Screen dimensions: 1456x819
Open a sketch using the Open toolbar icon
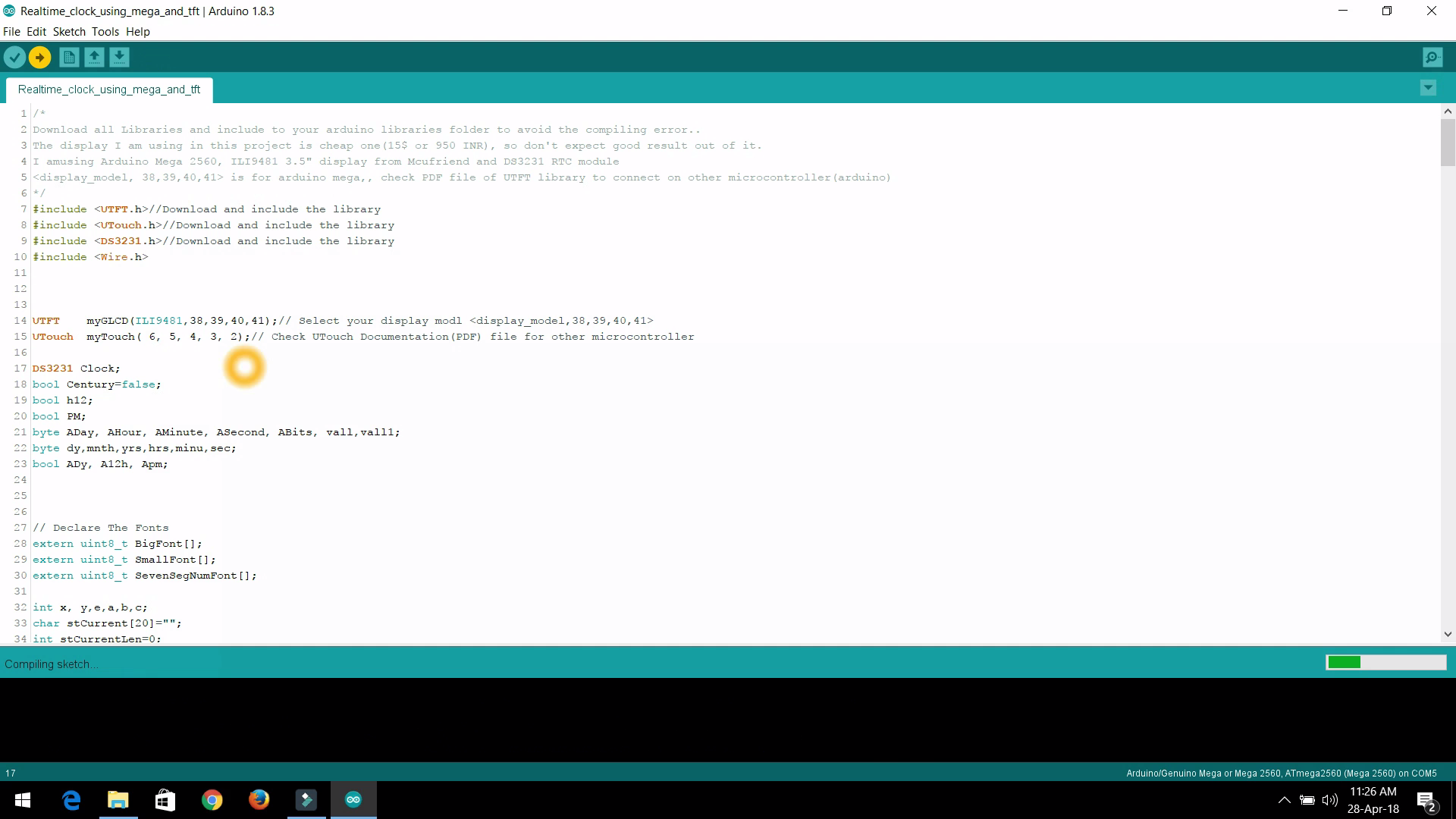pos(94,57)
